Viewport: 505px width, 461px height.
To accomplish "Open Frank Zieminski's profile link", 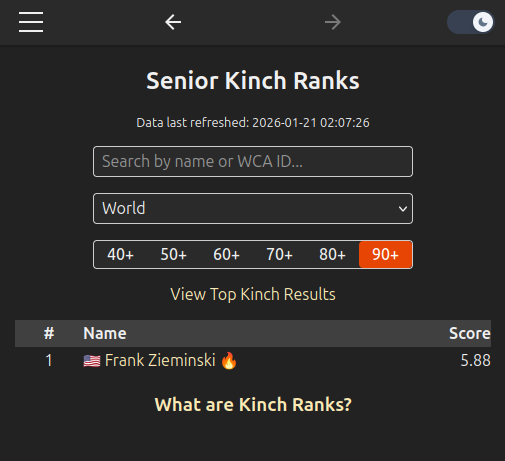I will [160, 361].
